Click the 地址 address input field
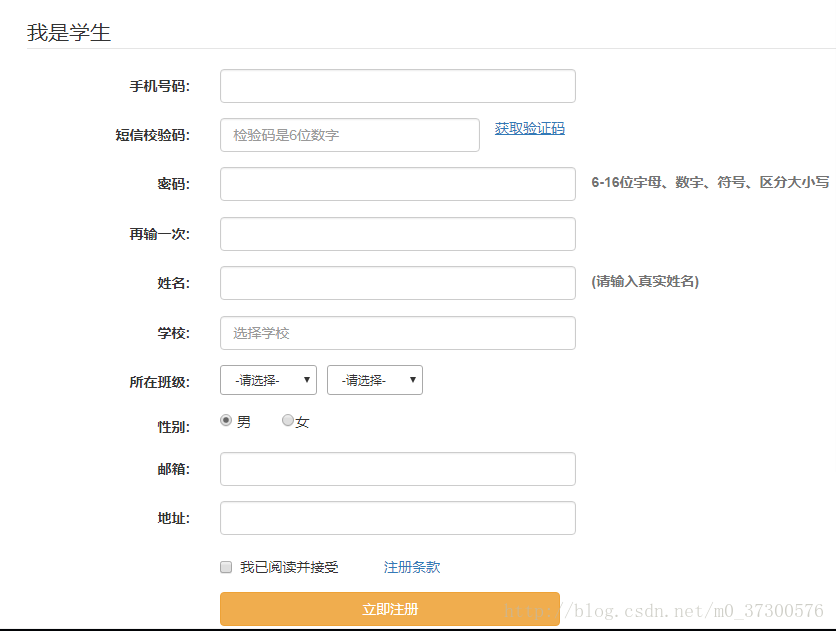The height and width of the screenshot is (631, 836). (397, 517)
